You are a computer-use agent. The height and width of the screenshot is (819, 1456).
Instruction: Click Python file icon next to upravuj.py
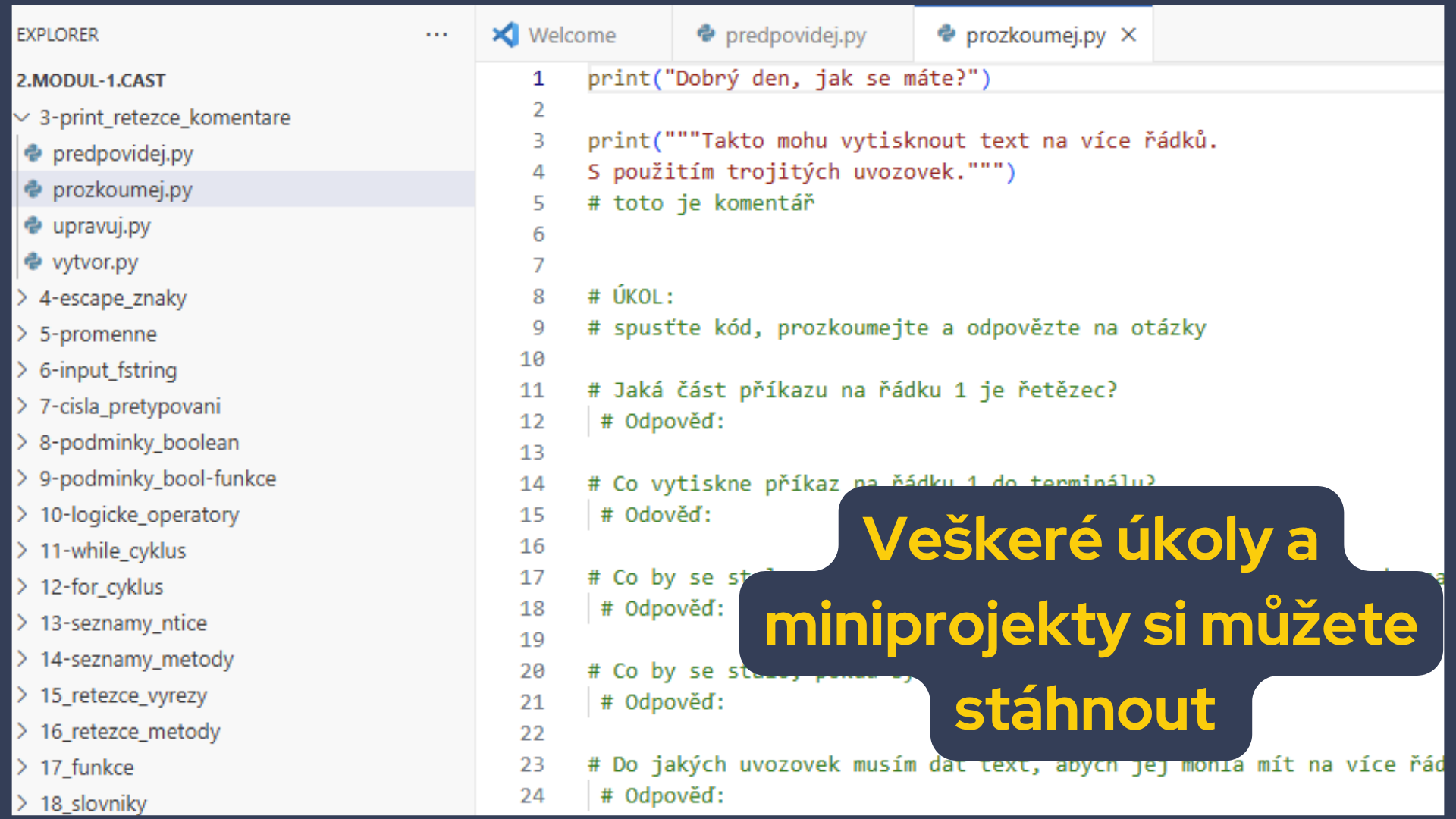(x=33, y=225)
